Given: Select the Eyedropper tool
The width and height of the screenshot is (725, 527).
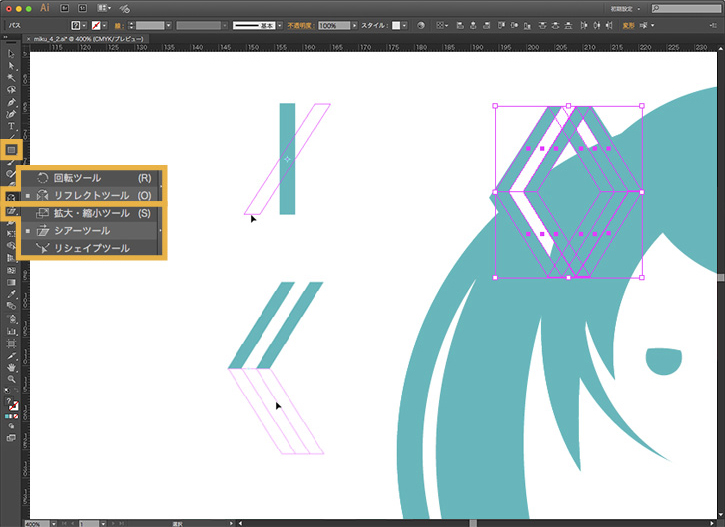Looking at the screenshot, I should point(11,294).
